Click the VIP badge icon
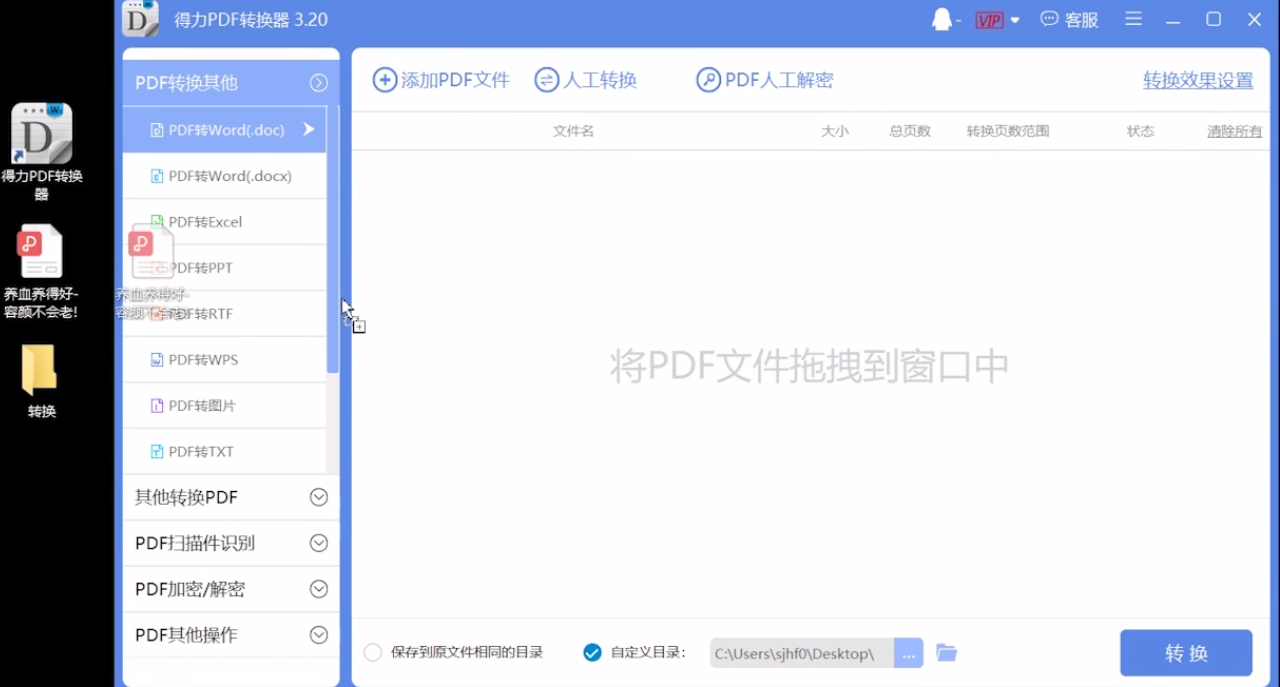Image resolution: width=1280 pixels, height=687 pixels. pyautogui.click(x=990, y=20)
